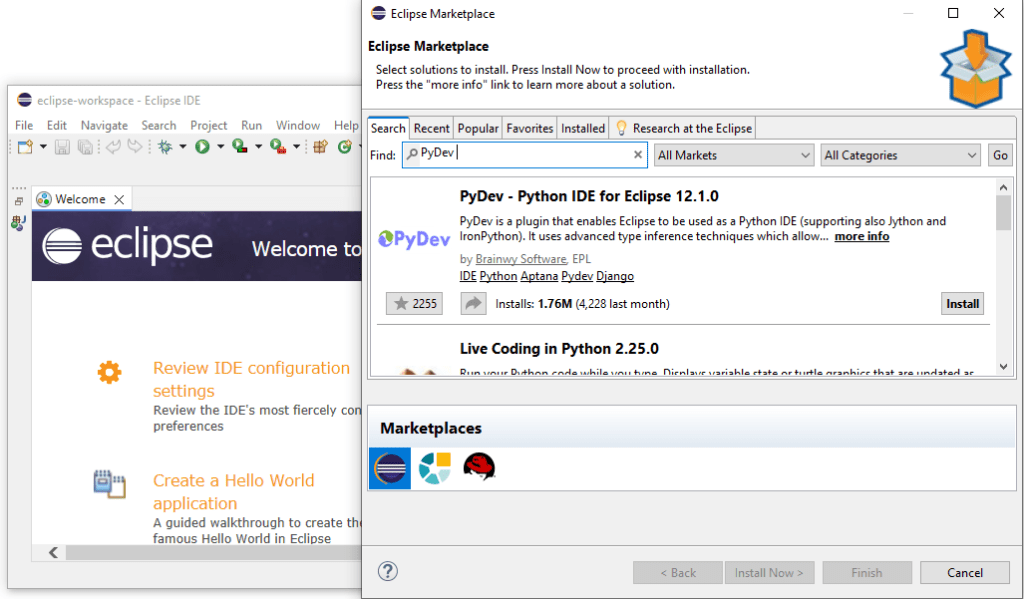This screenshot has height=599, width=1024.
Task: Clear the Find field with the X icon
Action: [x=638, y=155]
